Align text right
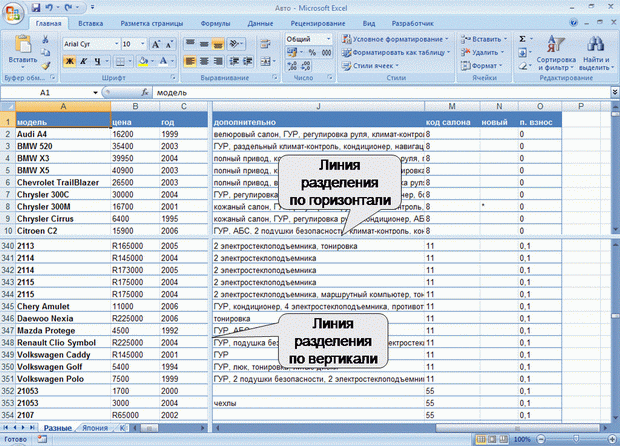620x446 pixels. (218, 61)
